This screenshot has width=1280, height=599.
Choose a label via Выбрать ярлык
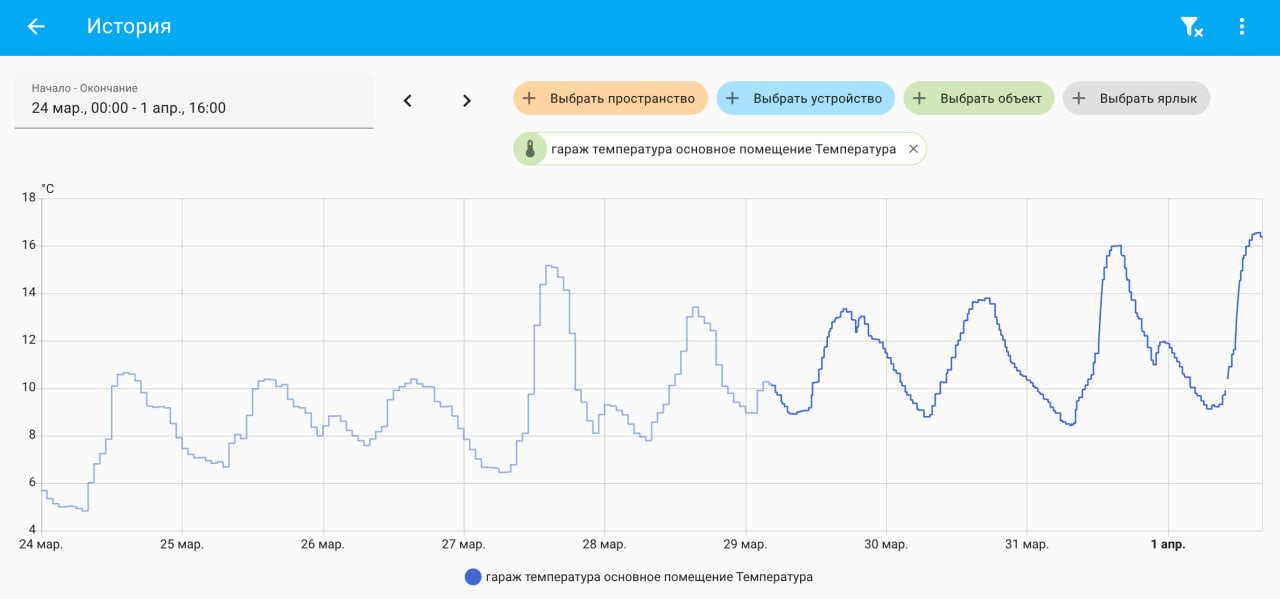tap(1137, 98)
